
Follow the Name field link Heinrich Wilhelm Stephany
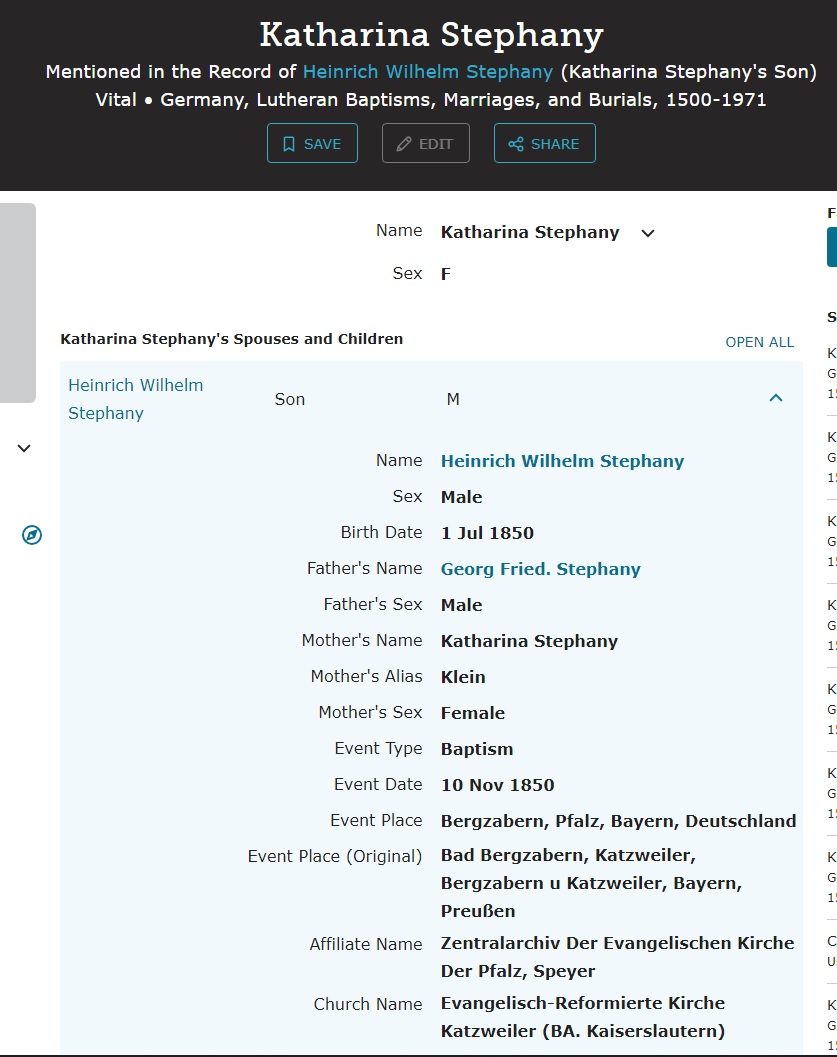coord(562,461)
